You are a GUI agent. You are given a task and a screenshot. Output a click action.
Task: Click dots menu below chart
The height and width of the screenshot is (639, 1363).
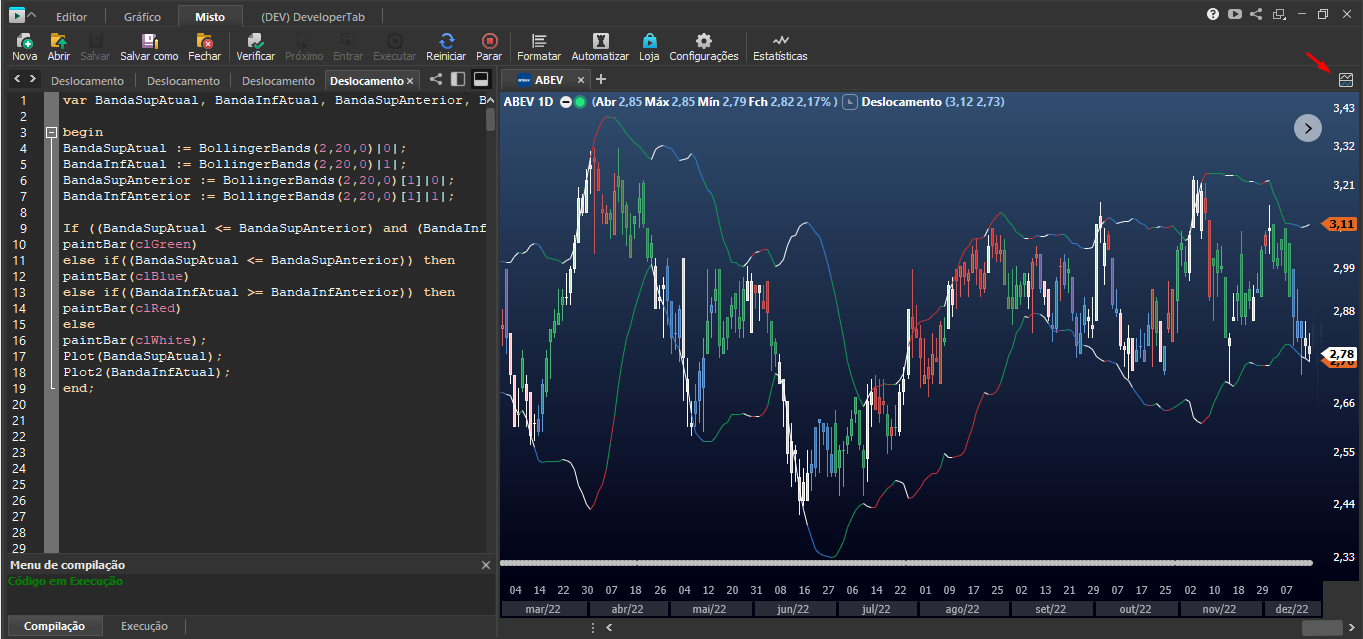[593, 628]
